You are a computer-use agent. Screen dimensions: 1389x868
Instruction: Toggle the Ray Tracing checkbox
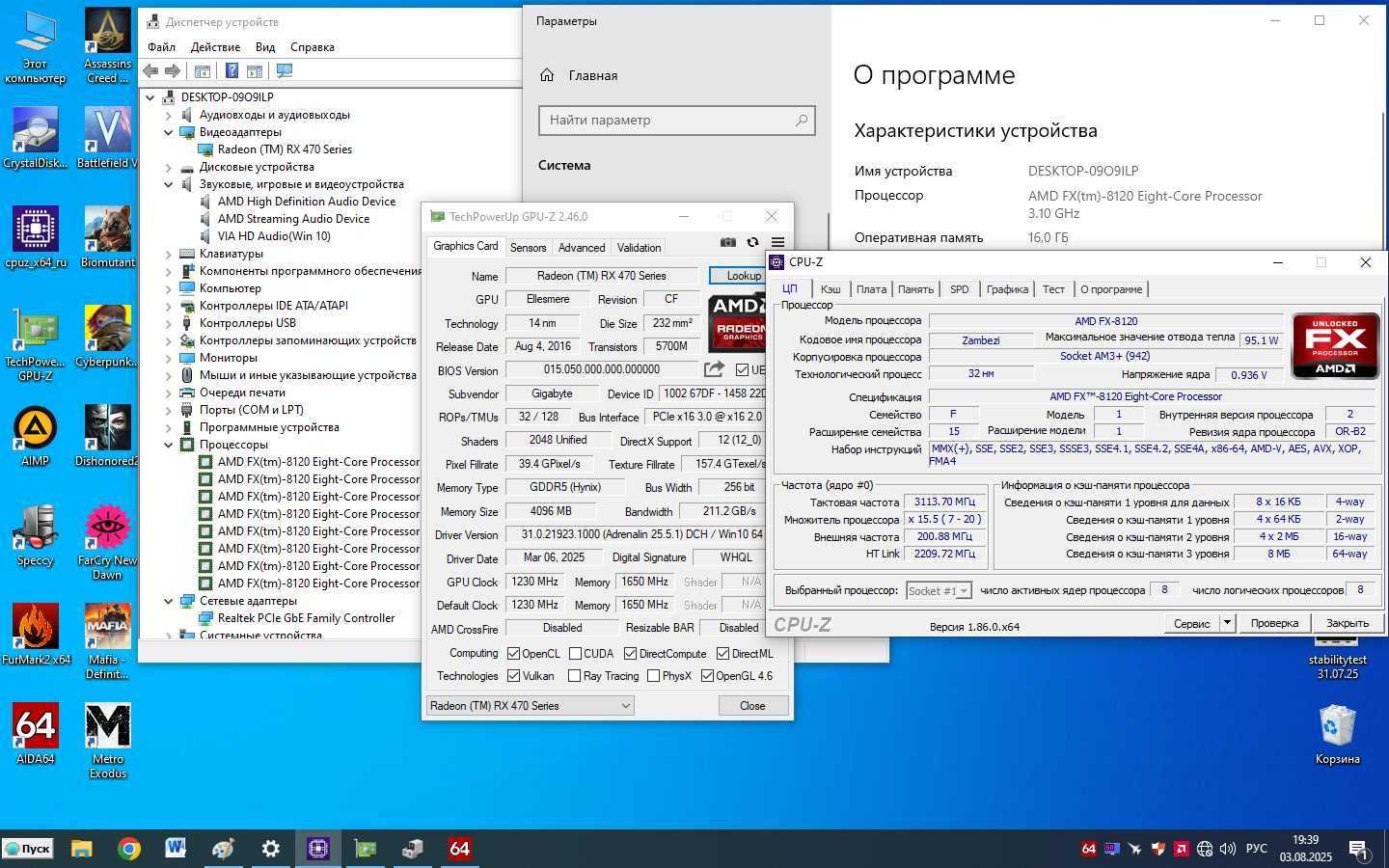point(575,675)
